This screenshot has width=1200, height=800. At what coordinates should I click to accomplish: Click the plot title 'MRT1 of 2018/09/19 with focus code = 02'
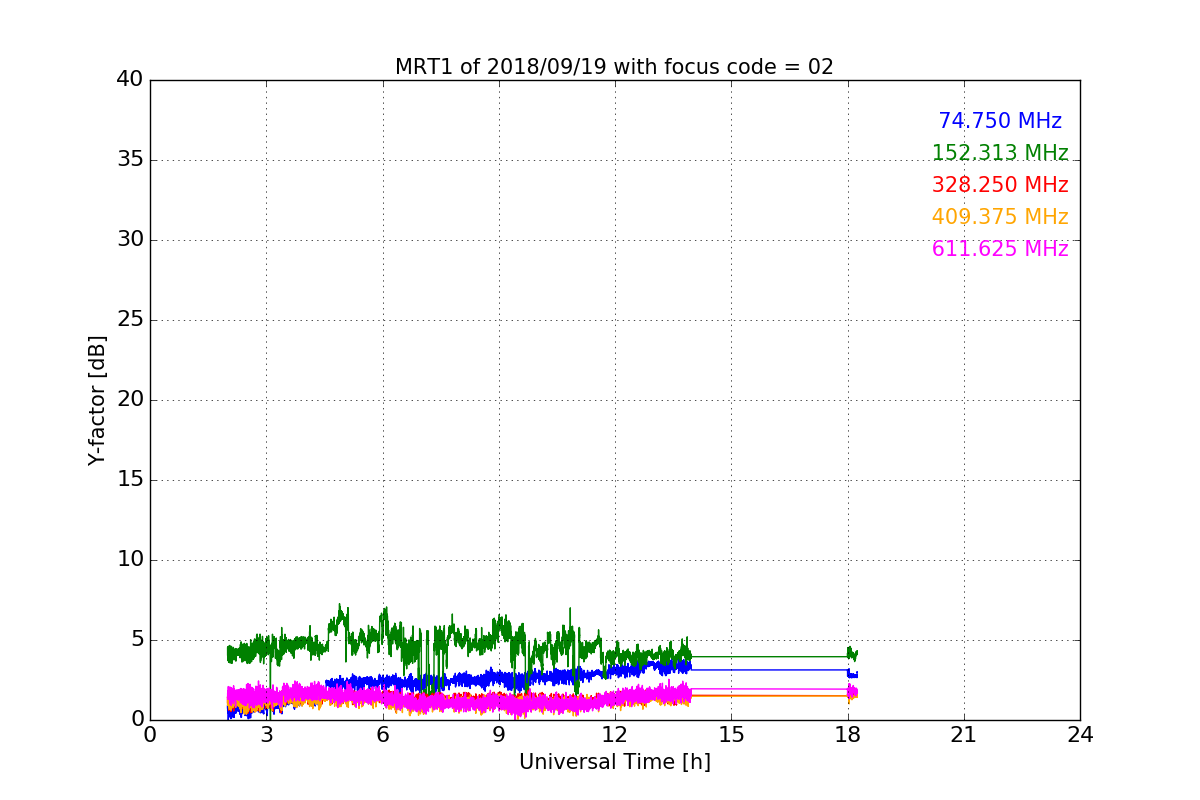coord(614,67)
